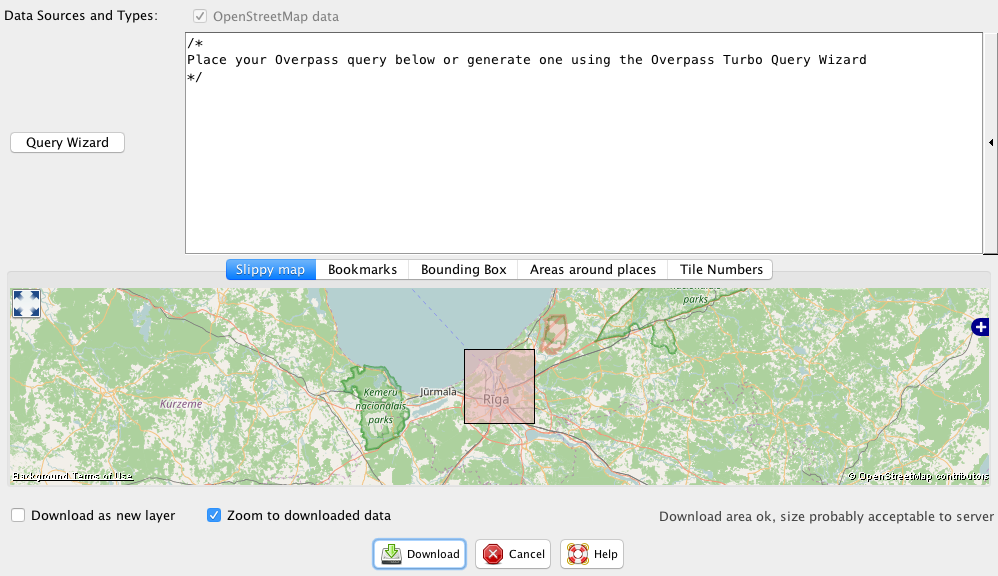Viewport: 998px width, 576px height.
Task: Click the Help lifebuoy icon
Action: (578, 554)
